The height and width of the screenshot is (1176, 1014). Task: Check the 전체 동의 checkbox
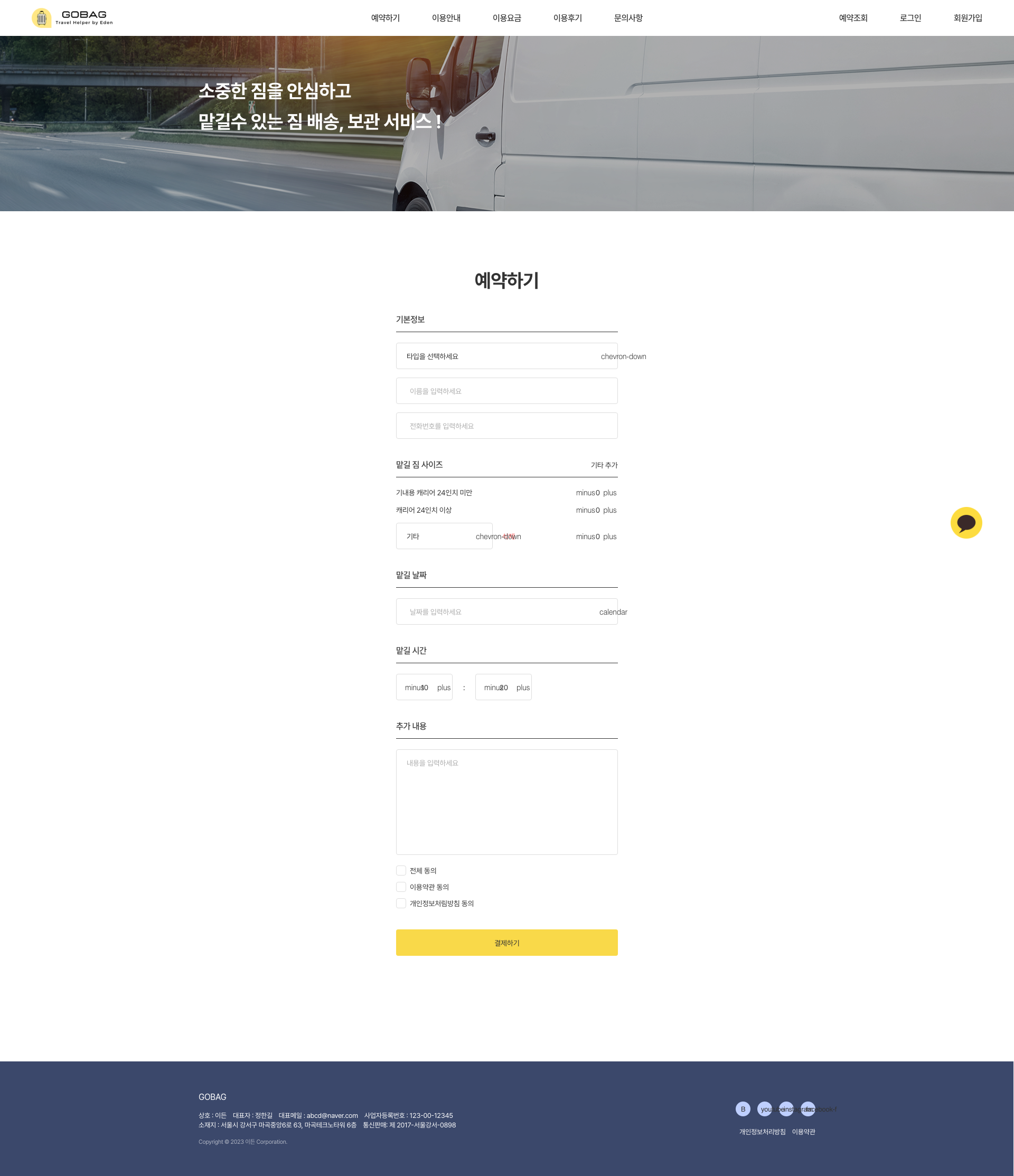[401, 871]
